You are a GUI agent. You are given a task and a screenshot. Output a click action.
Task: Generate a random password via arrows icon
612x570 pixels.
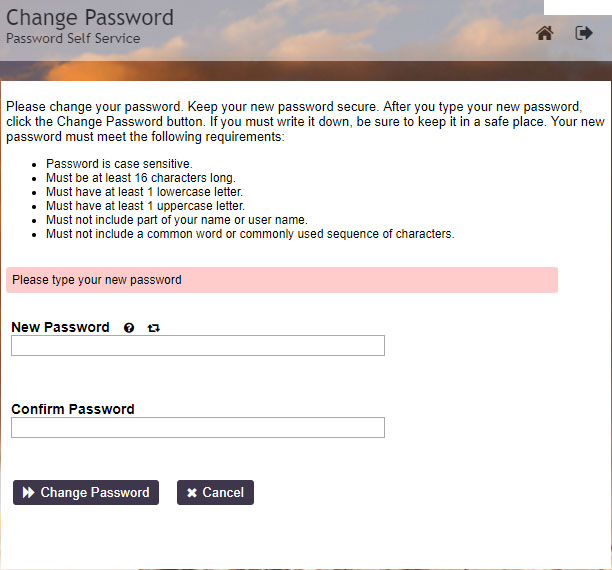pyautogui.click(x=153, y=328)
